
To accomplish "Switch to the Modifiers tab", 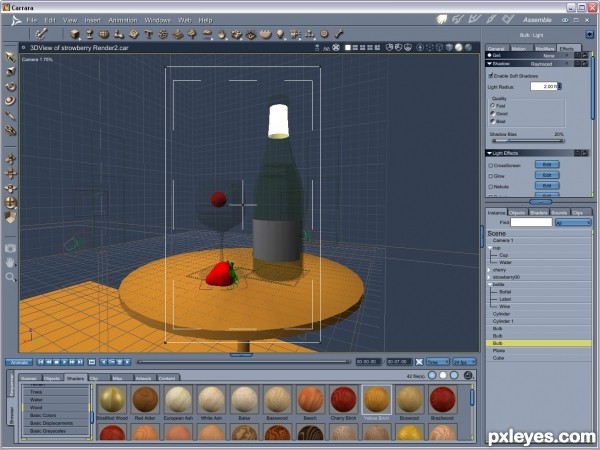I will [x=545, y=49].
